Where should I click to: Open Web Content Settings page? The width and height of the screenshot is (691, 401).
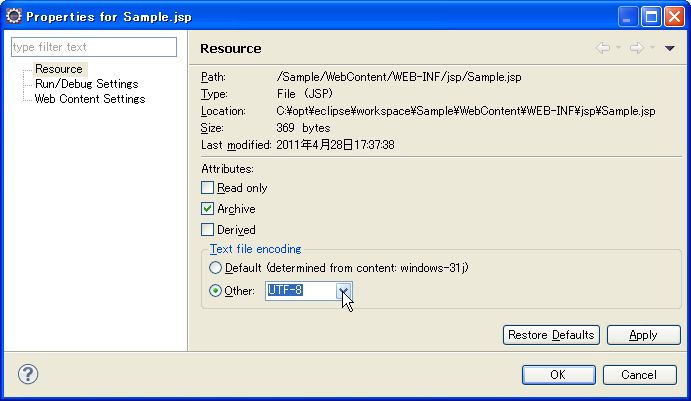coord(89,99)
